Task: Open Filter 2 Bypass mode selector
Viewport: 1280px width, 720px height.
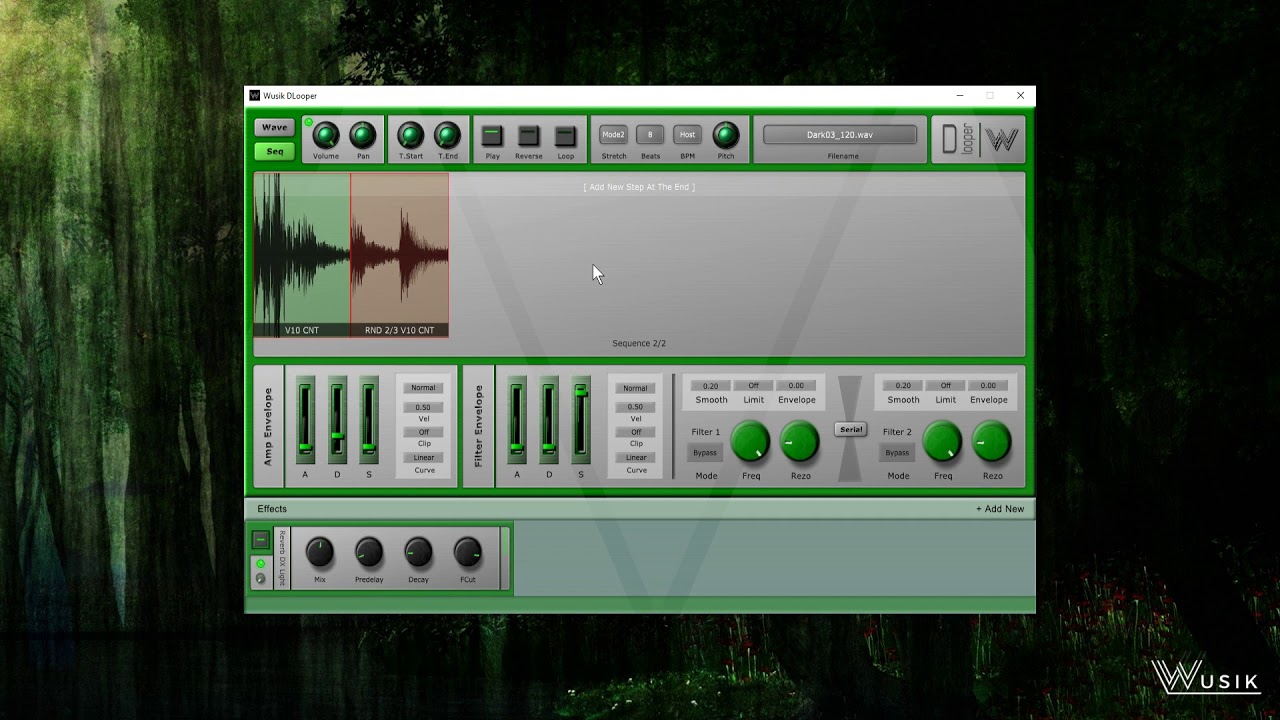Action: pyautogui.click(x=897, y=453)
